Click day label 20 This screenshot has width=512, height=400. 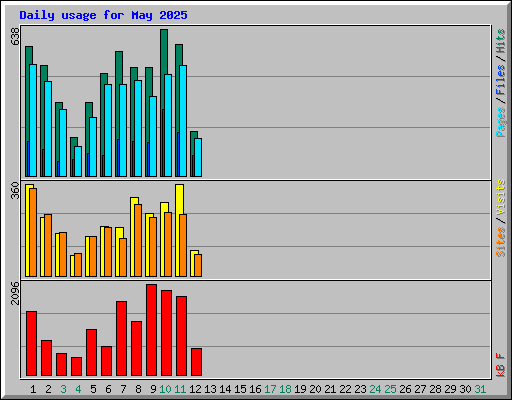315,389
